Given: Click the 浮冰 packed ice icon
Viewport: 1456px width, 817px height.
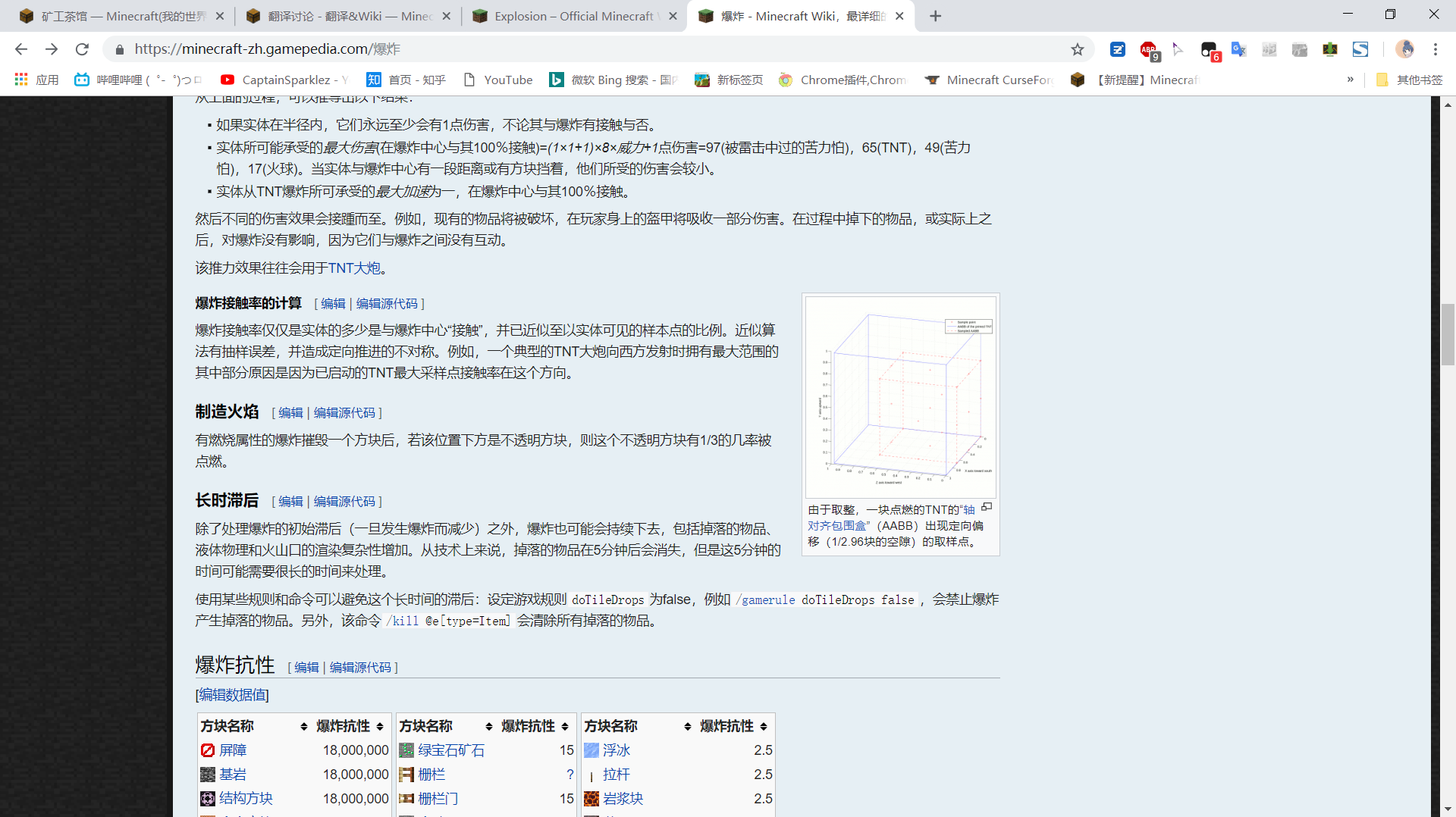Looking at the screenshot, I should click(591, 750).
